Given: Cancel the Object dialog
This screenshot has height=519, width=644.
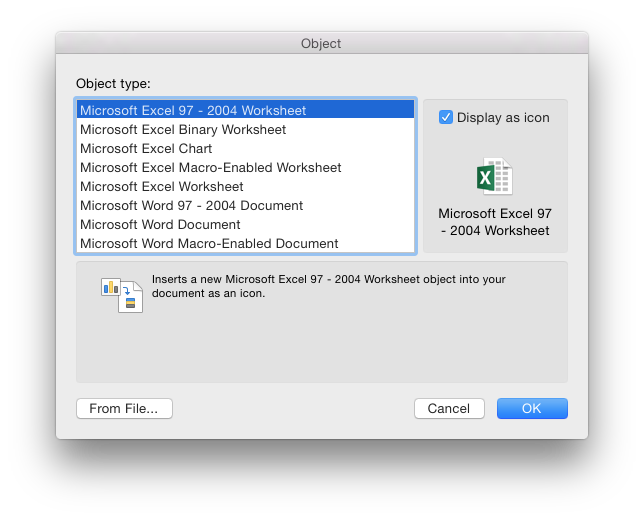Looking at the screenshot, I should tap(449, 409).
